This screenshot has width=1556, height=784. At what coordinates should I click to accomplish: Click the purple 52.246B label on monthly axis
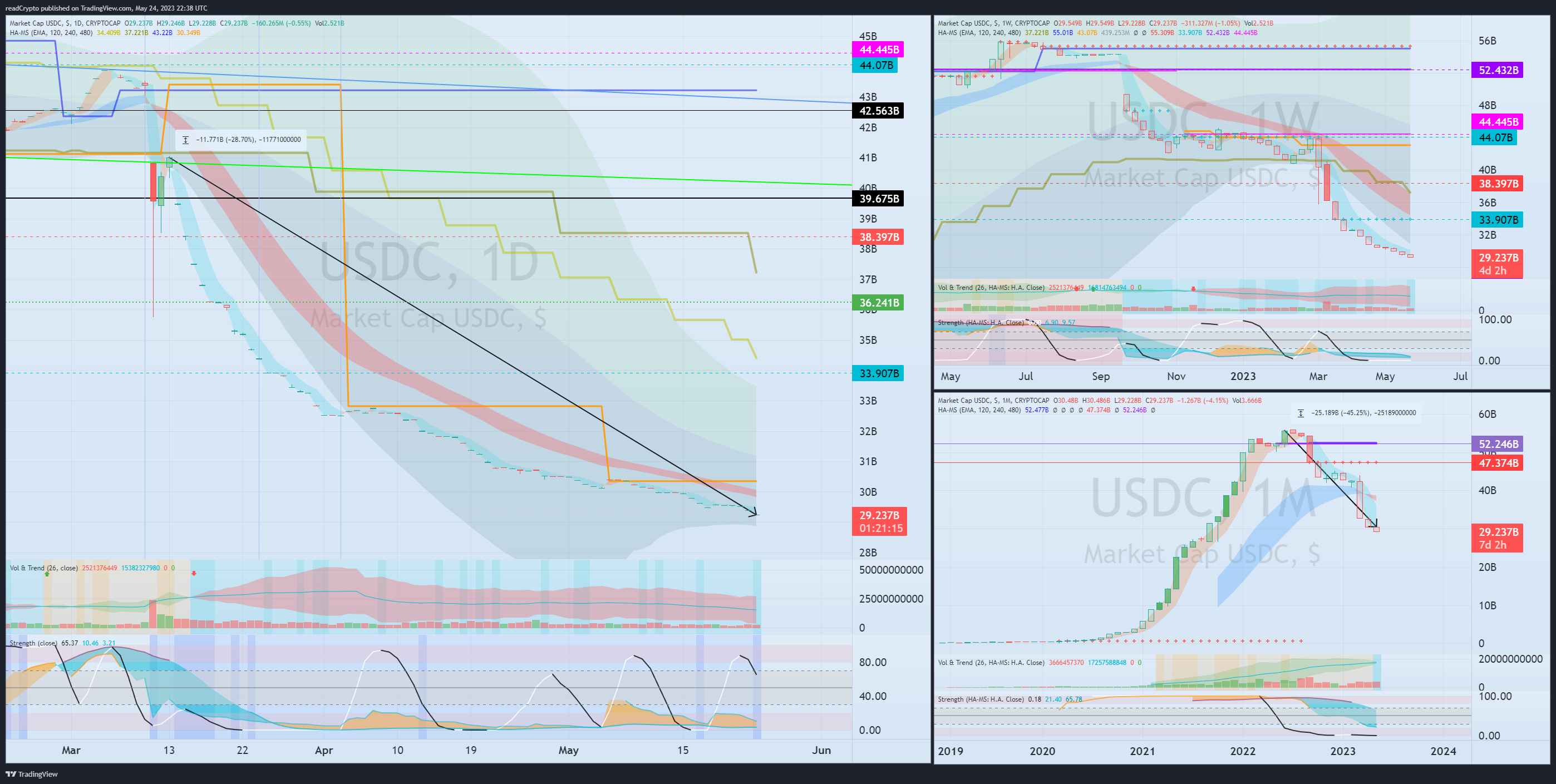coord(1498,444)
